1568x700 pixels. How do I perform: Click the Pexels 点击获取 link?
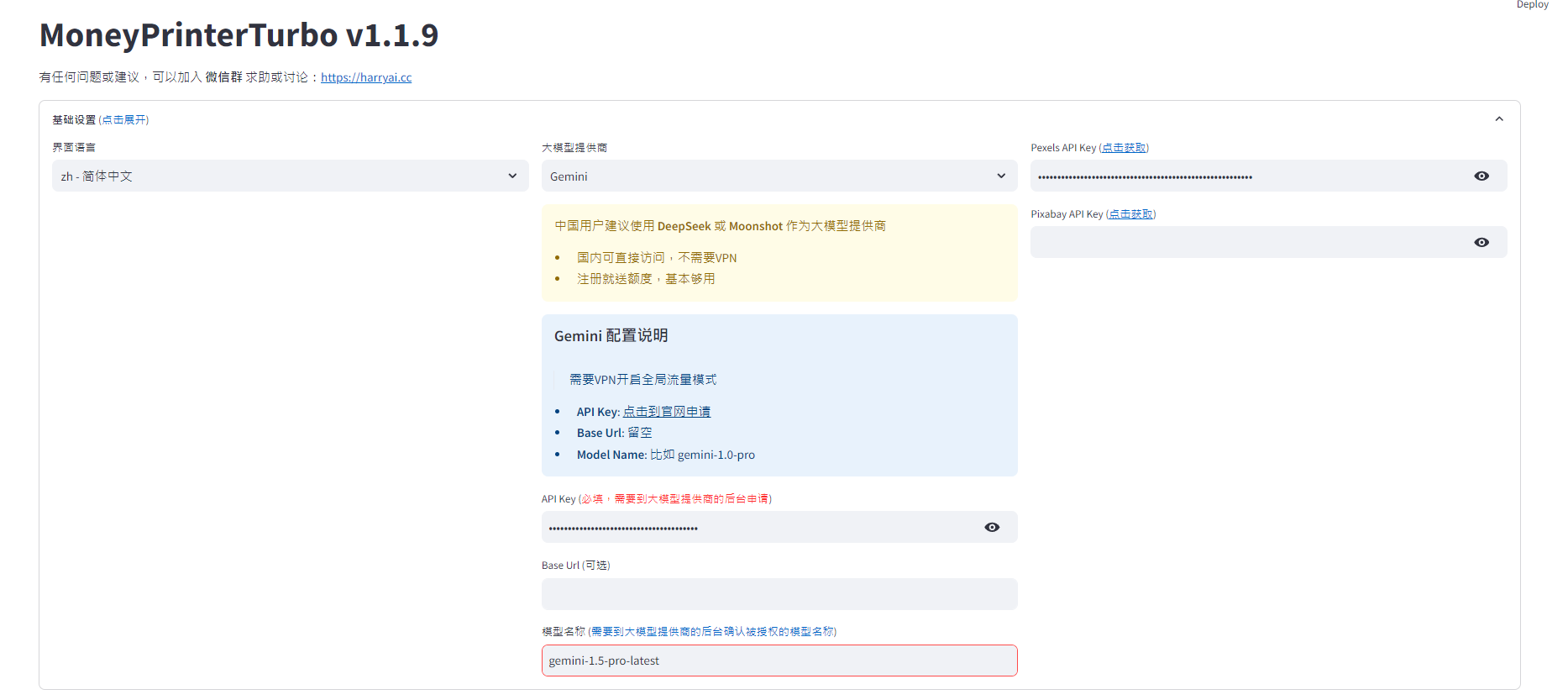click(1124, 148)
